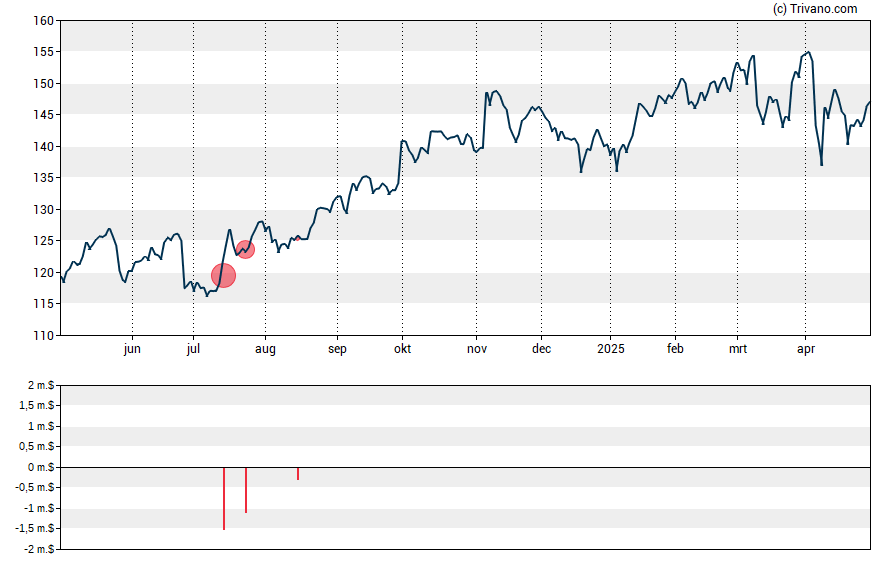The height and width of the screenshot is (565, 888).
Task: Click the '-0,5 m.$' volume axis label
Action: click(x=35, y=487)
